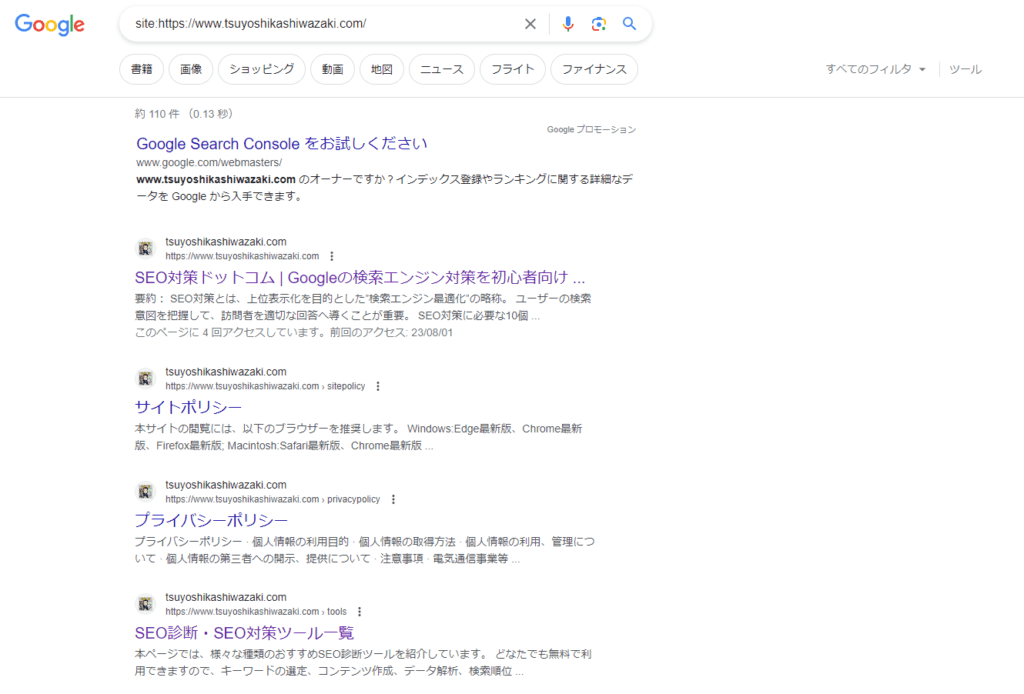Open the プライバシーポリシー result link
This screenshot has height=694, width=1024.
tap(211, 520)
